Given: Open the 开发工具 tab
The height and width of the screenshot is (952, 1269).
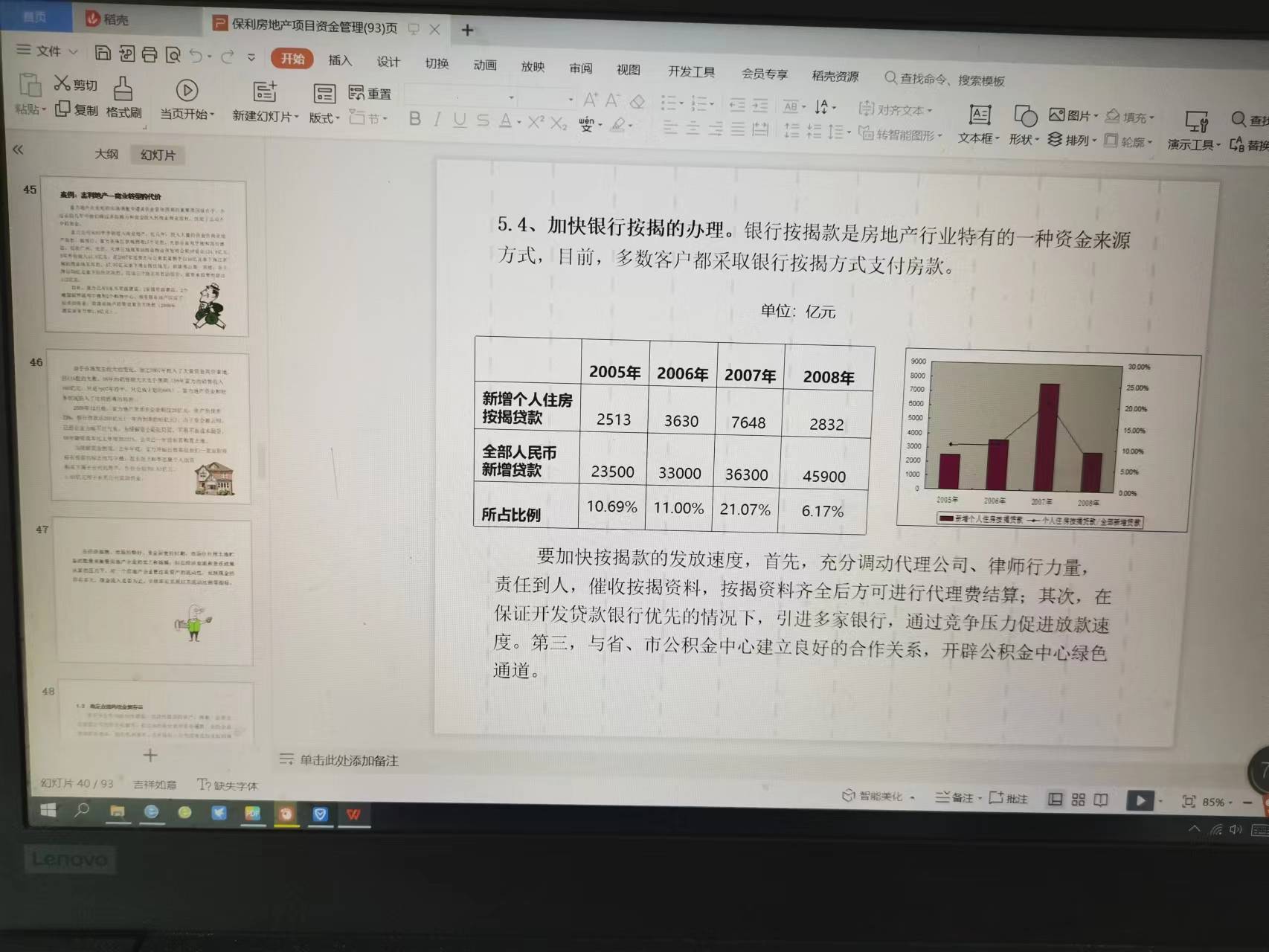Looking at the screenshot, I should pos(691,71).
